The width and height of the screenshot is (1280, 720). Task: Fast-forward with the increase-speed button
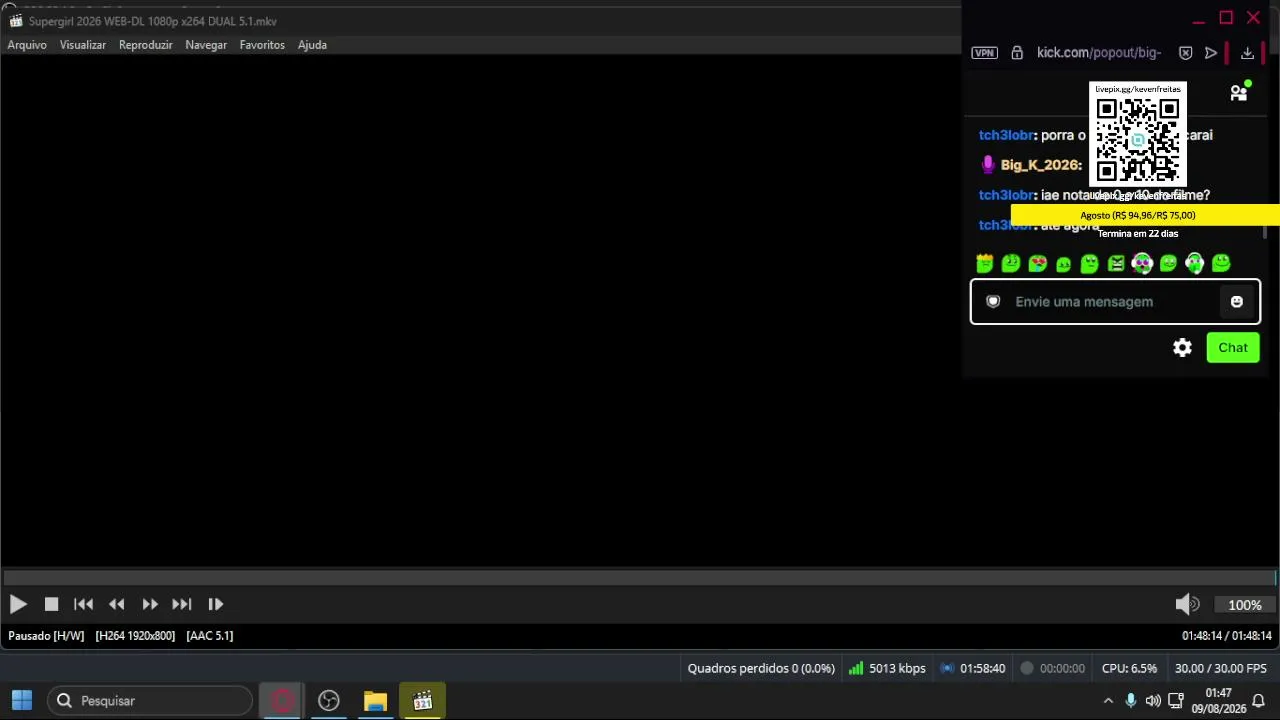(x=149, y=604)
